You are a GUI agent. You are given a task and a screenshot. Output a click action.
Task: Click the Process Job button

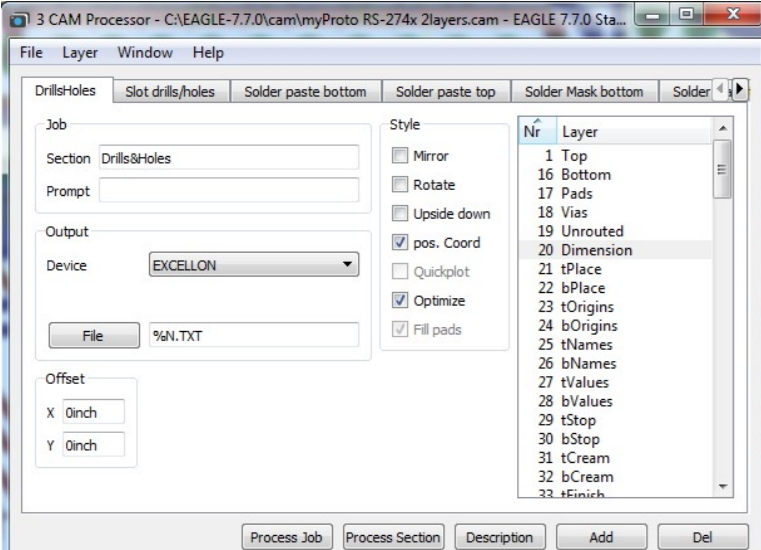(x=286, y=537)
